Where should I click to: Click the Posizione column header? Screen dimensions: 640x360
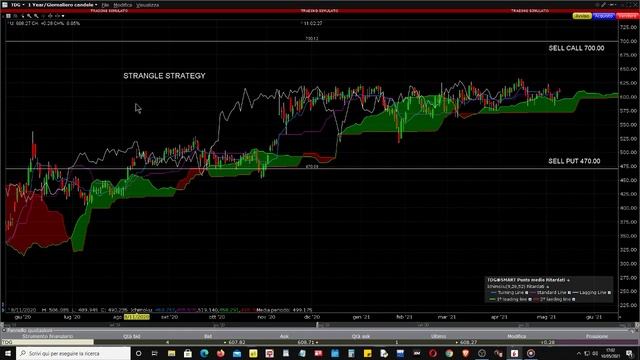pyautogui.click(x=597, y=336)
